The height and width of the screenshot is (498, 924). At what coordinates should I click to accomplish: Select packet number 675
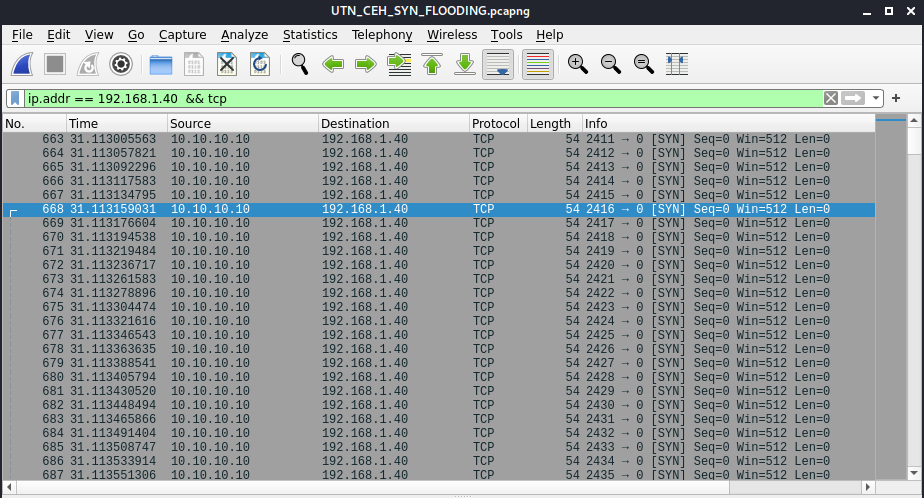click(x=438, y=307)
